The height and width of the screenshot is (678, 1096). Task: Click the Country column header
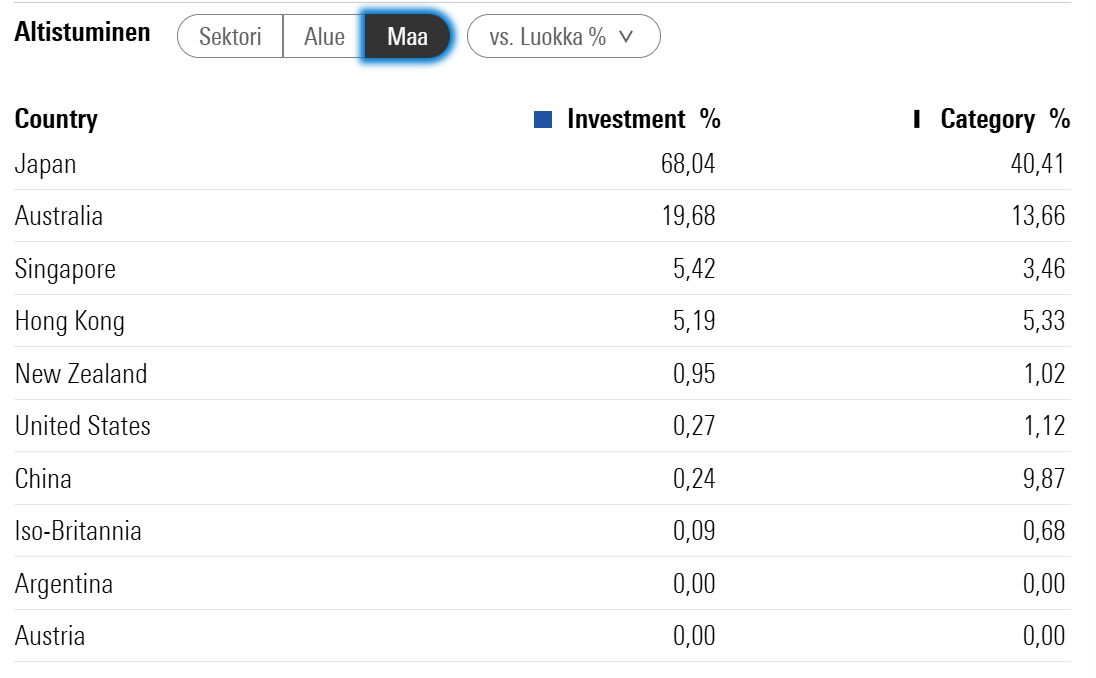(x=57, y=120)
